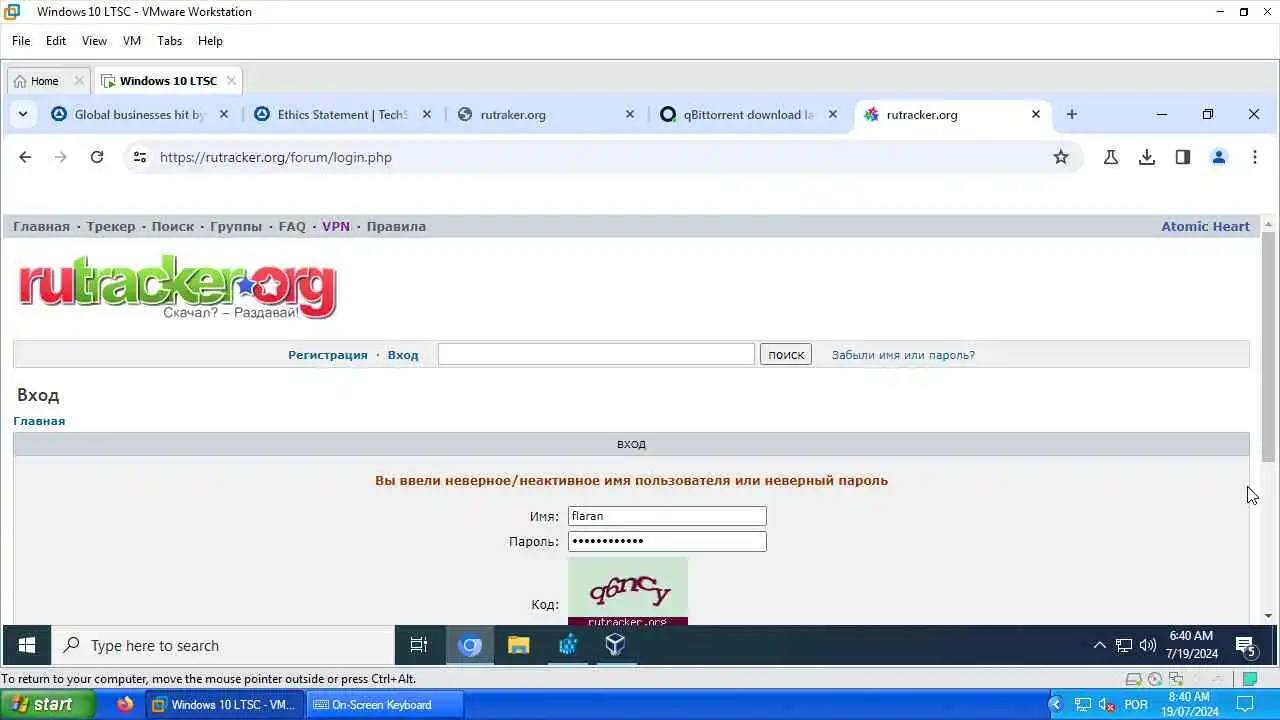The image size is (1280, 720).
Task: Open Task View in guest taskbar
Action: [x=419, y=645]
